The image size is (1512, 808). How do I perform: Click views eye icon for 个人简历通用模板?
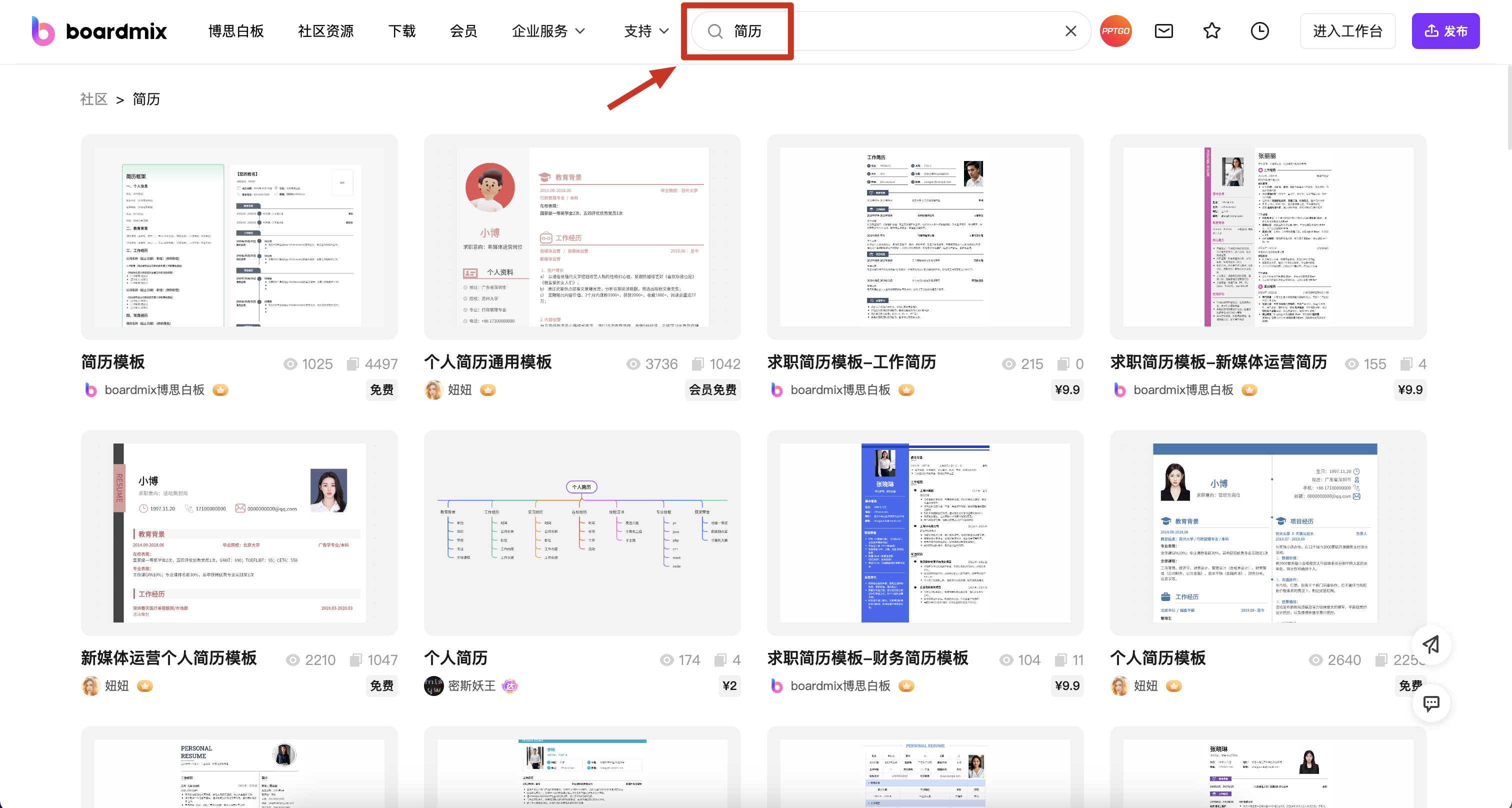click(632, 364)
